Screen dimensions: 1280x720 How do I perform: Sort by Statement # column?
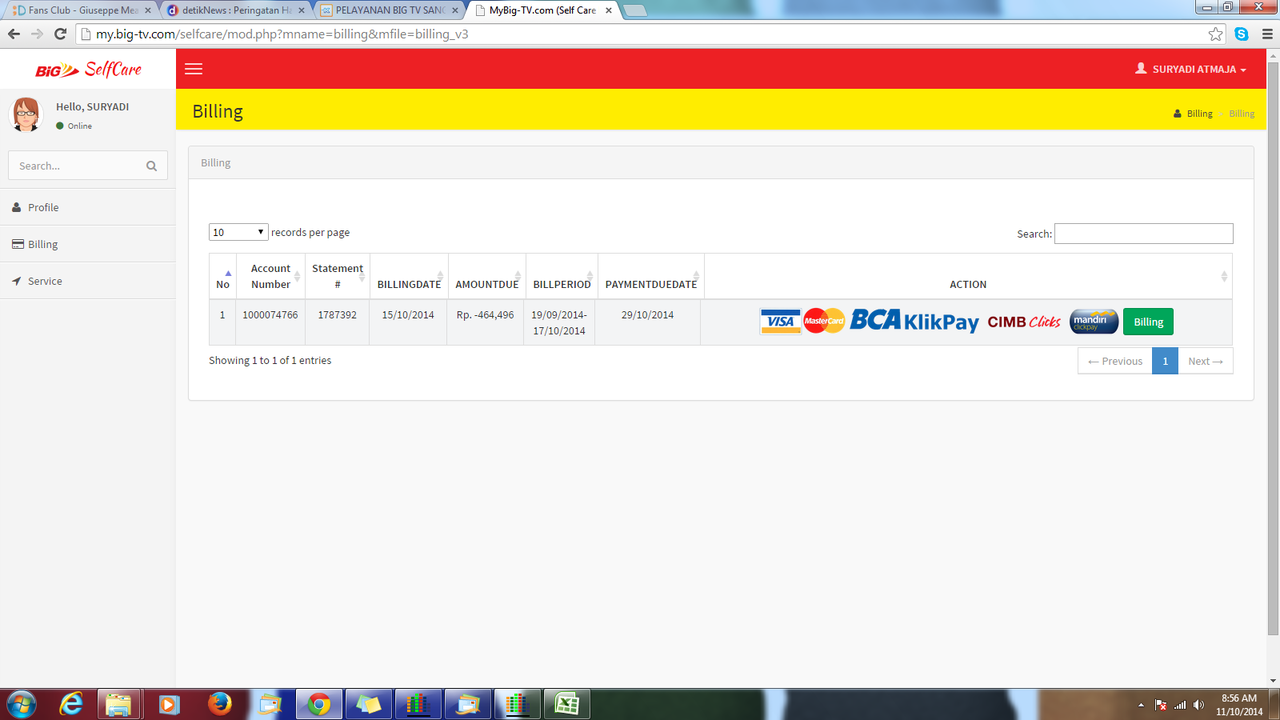pyautogui.click(x=337, y=276)
